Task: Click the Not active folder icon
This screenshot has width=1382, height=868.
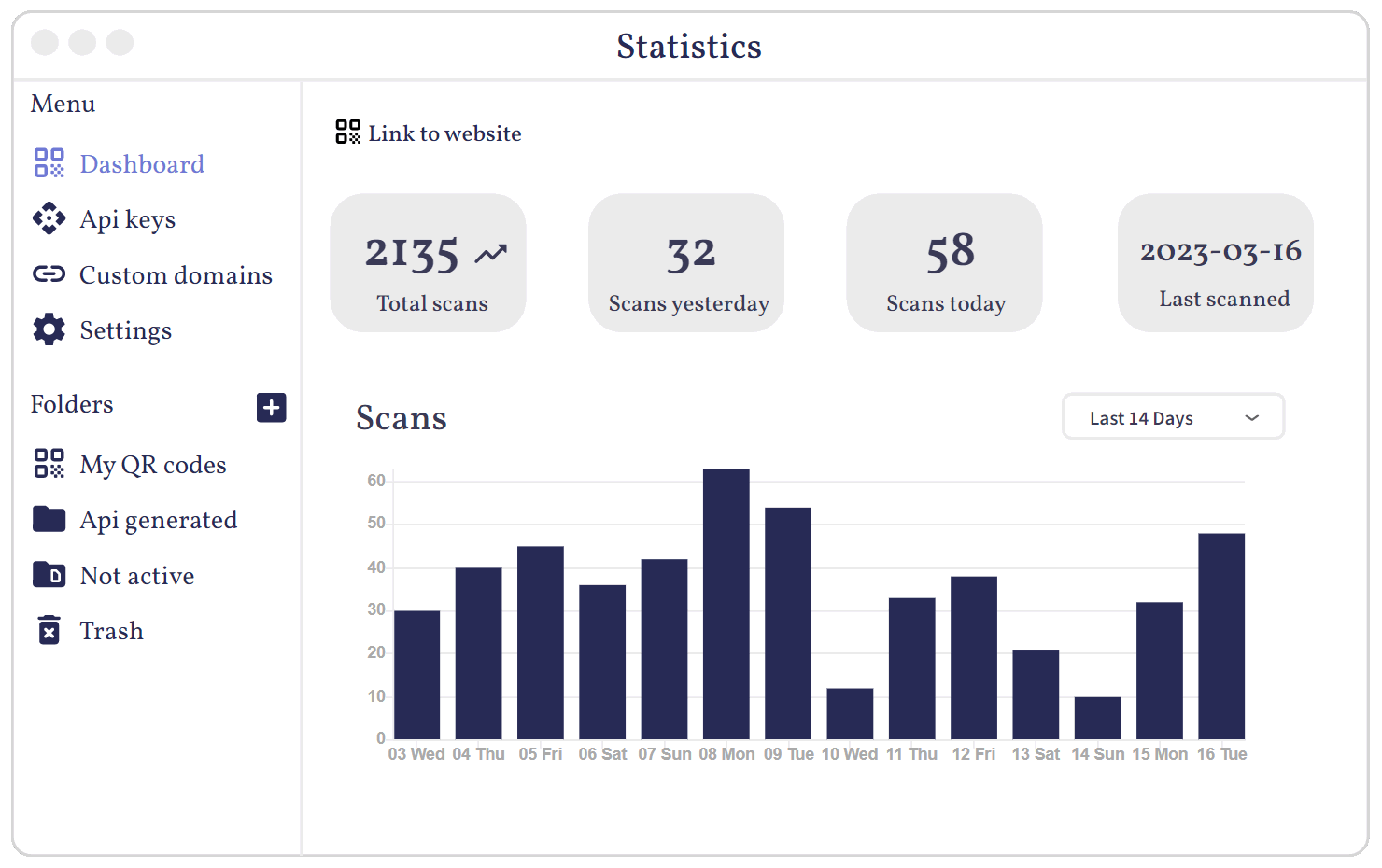Action: [x=49, y=575]
